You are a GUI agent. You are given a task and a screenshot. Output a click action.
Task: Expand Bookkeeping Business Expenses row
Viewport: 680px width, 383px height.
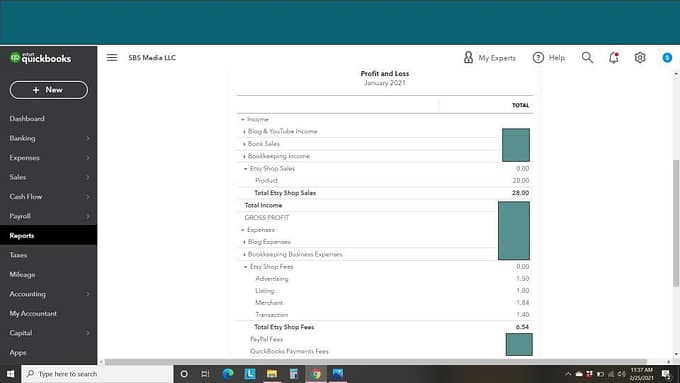tap(244, 255)
